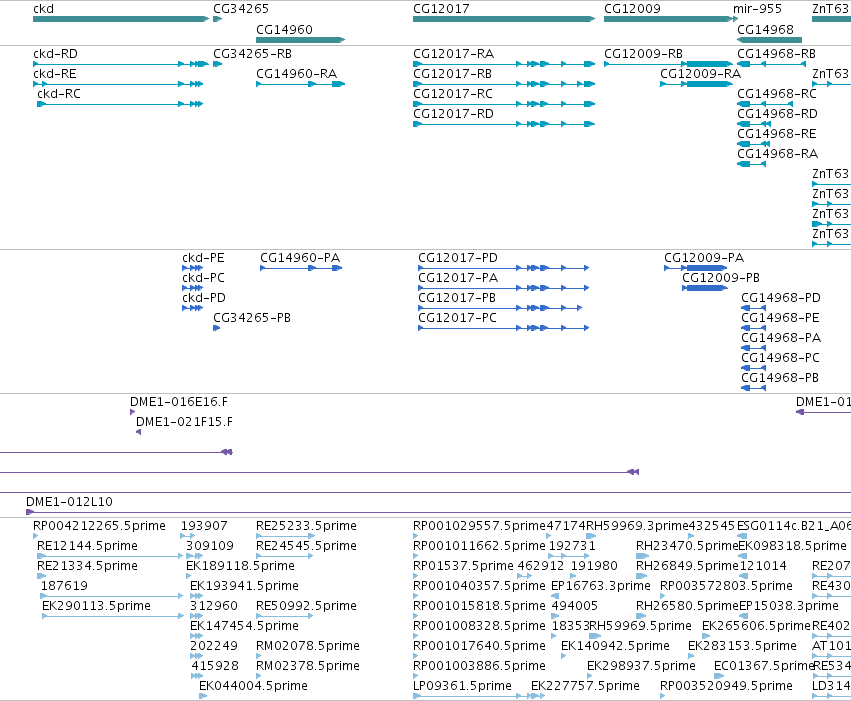Select the CG12017 gene label
The image size is (851, 701).
tap(441, 9)
